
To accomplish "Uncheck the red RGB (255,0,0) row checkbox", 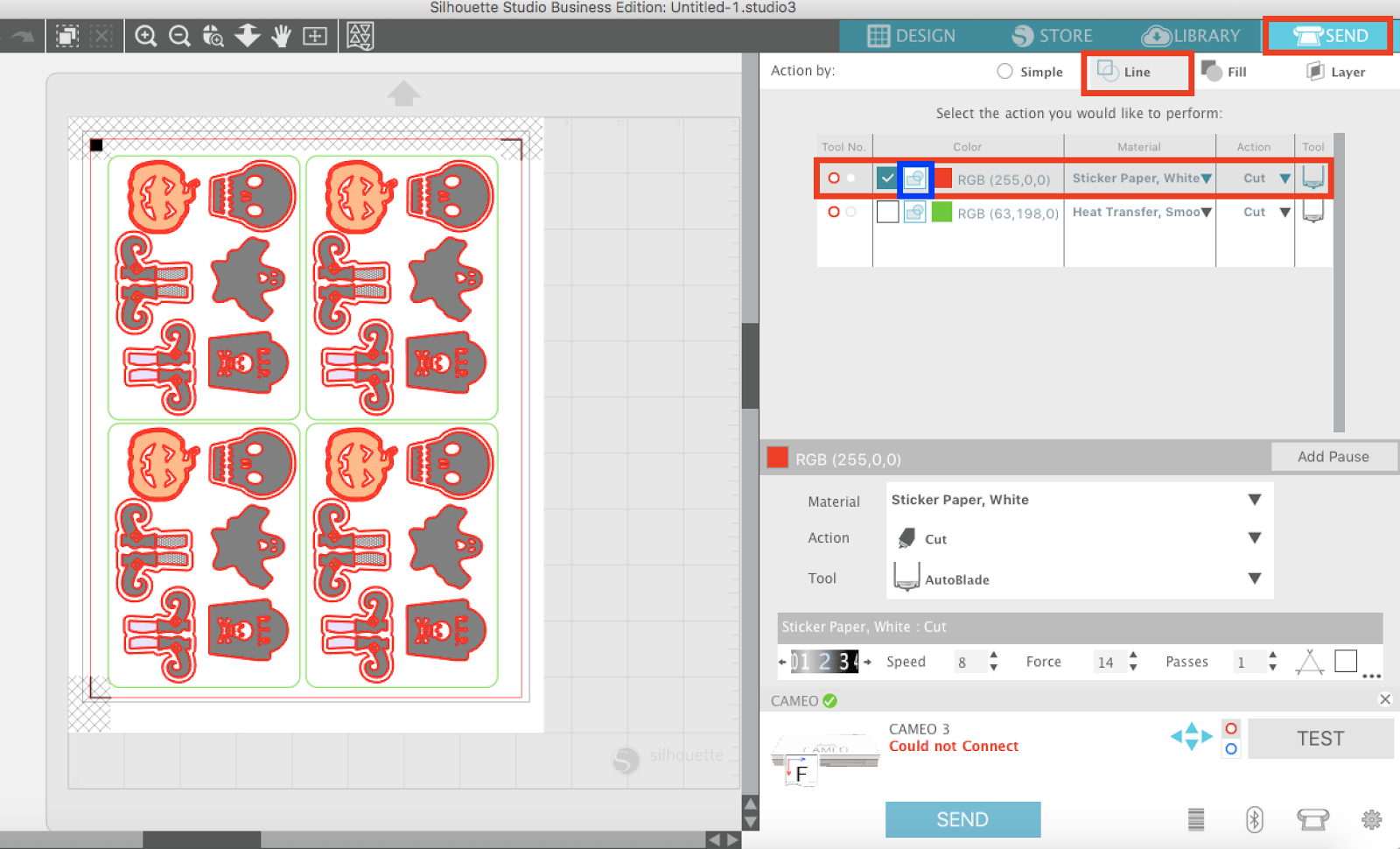I will [x=887, y=179].
